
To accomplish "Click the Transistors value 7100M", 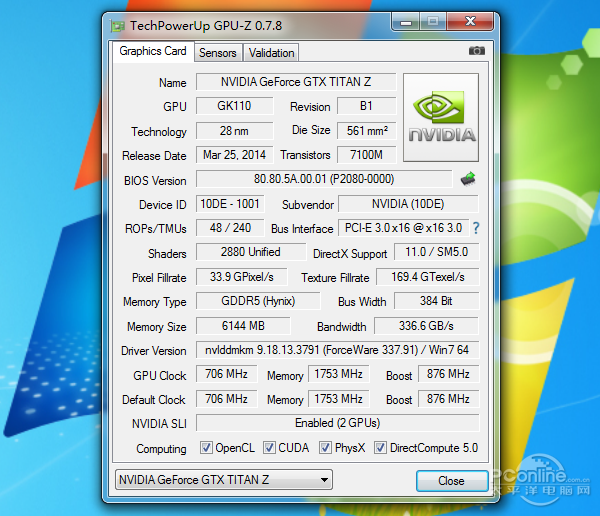I will 366,155.
